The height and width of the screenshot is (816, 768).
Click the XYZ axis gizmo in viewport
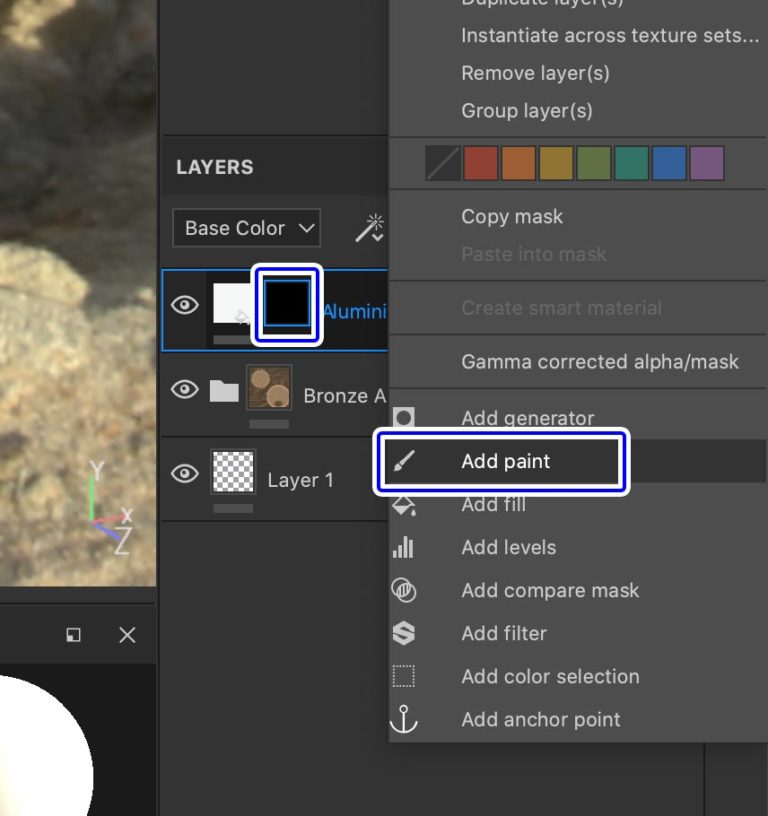point(110,508)
